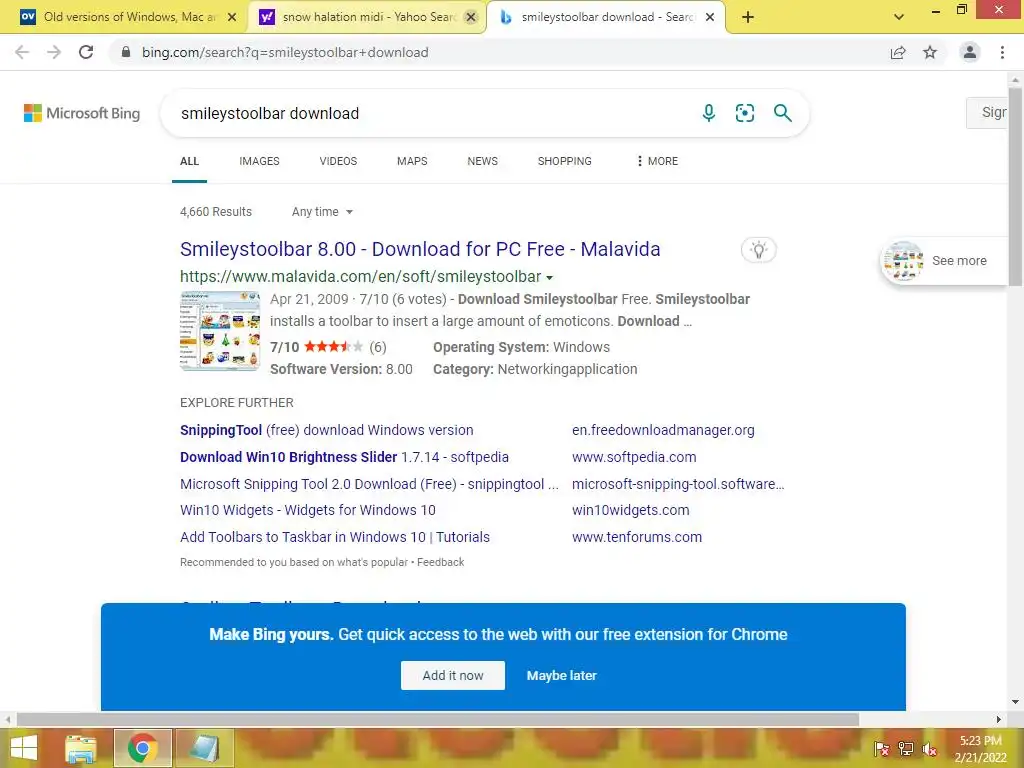Click www.softpedia.com link
This screenshot has height=768, width=1024.
pos(634,457)
